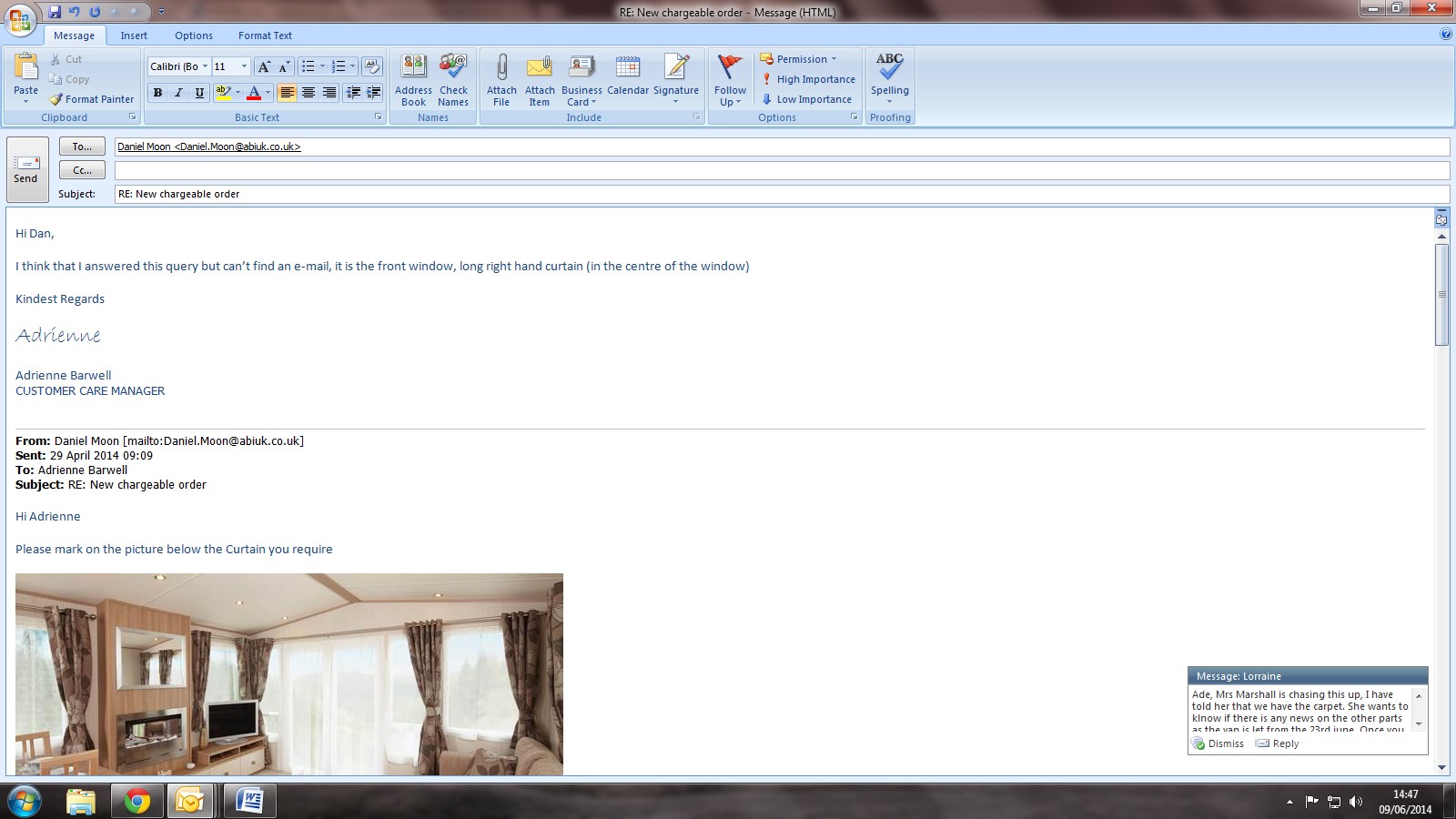Screen dimensions: 1456x819
Task: Open the Format Text tab
Action: pyautogui.click(x=265, y=35)
